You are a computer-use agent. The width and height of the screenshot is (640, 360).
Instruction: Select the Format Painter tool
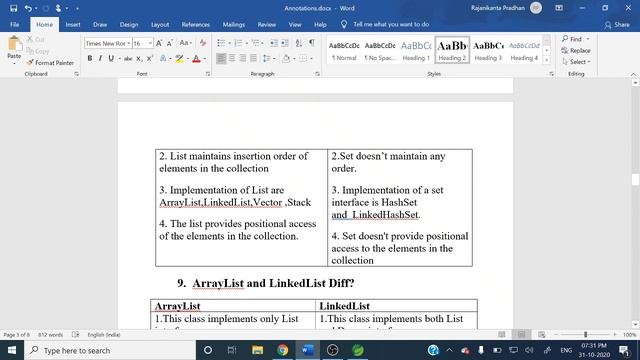point(50,63)
